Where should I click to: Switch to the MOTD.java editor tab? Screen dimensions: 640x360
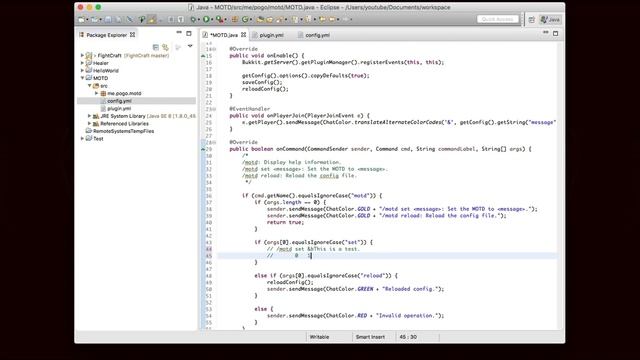(223, 35)
